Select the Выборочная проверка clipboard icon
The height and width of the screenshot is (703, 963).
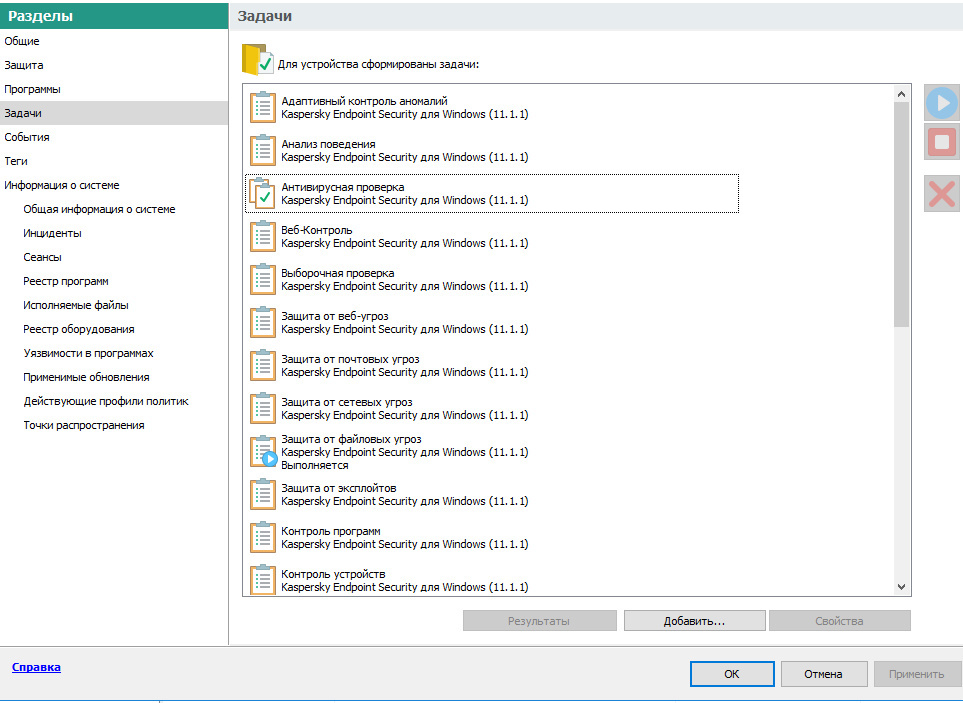coord(263,279)
